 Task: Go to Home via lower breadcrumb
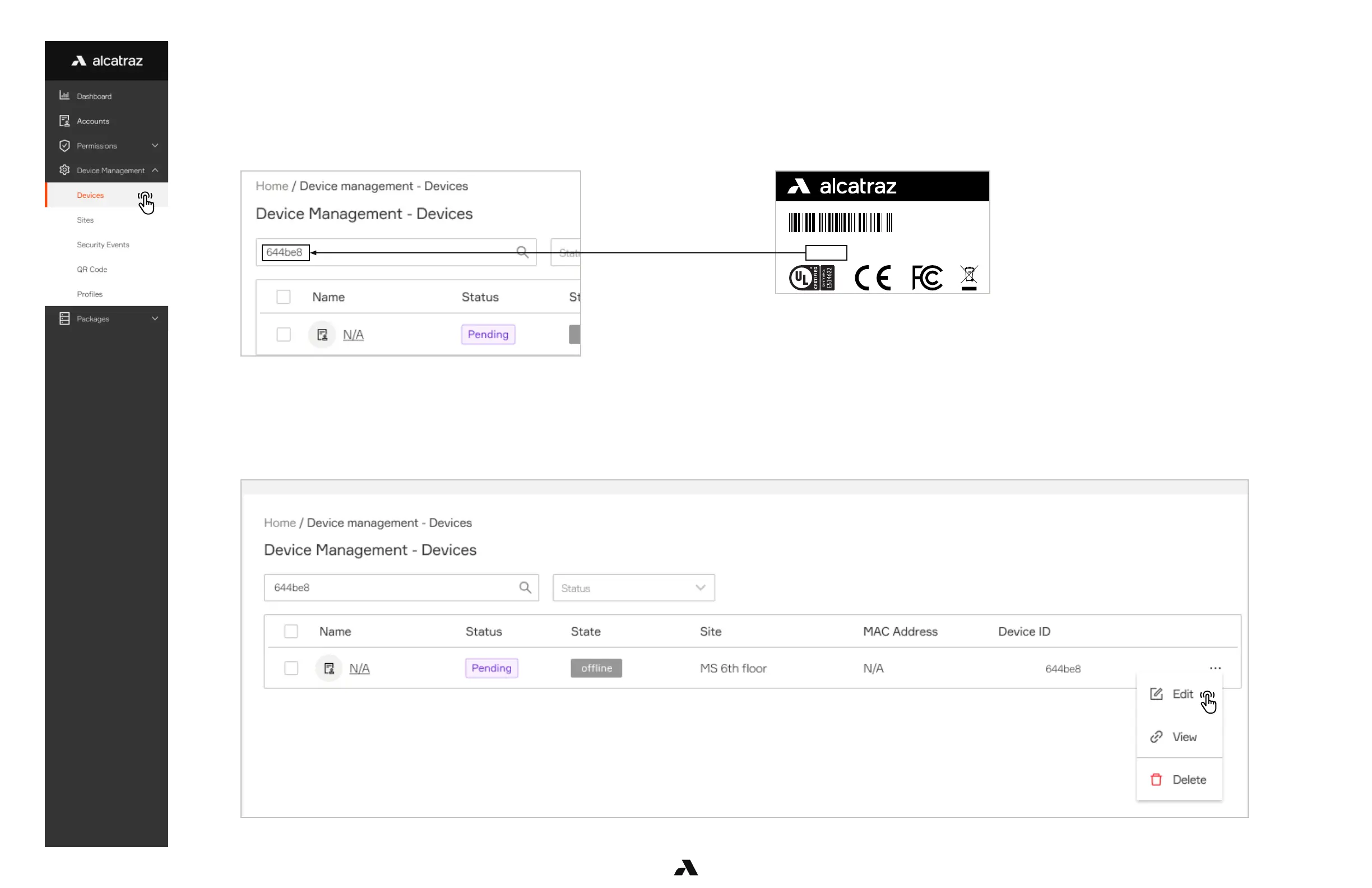coord(280,522)
